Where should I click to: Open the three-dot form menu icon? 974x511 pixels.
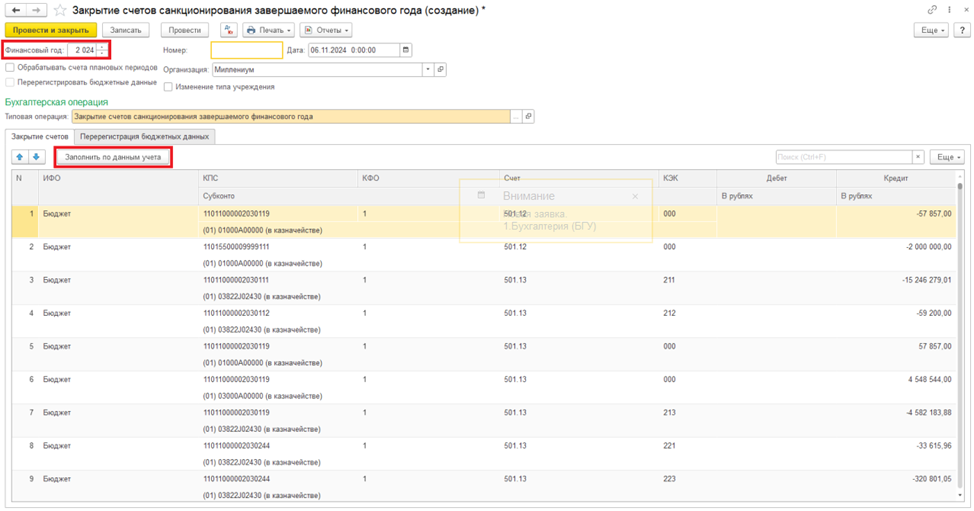coord(949,10)
